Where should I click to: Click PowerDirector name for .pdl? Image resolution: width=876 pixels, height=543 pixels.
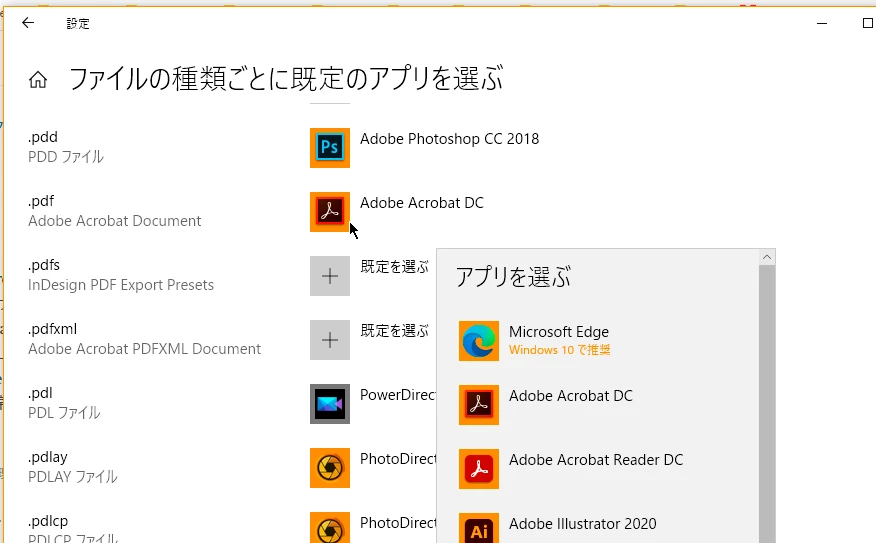tap(398, 395)
